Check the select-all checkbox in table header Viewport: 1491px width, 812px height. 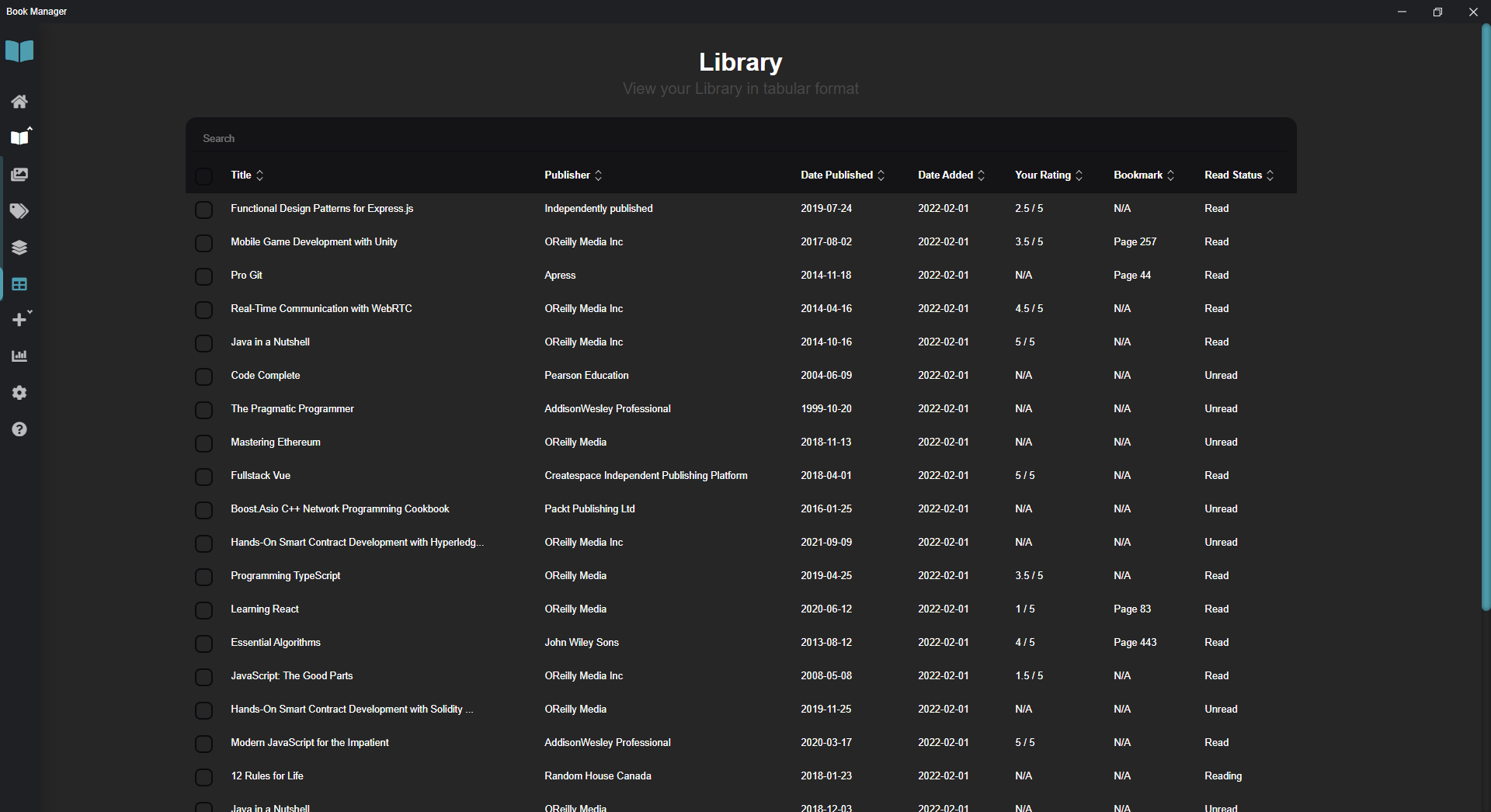204,176
